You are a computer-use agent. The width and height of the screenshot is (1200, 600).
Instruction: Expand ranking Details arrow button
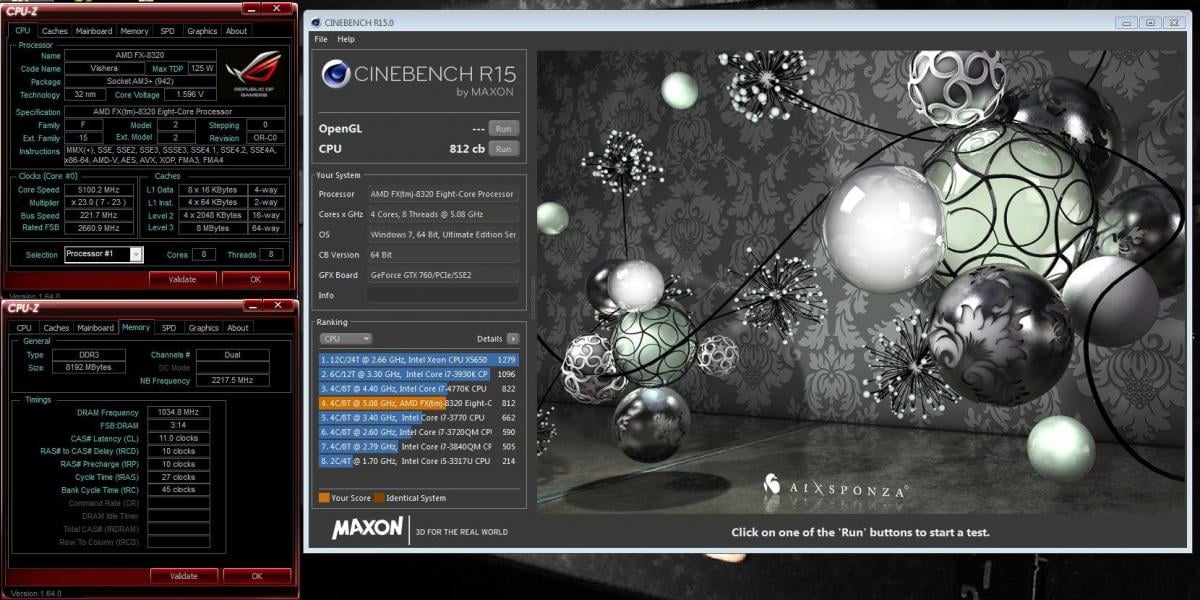point(513,339)
